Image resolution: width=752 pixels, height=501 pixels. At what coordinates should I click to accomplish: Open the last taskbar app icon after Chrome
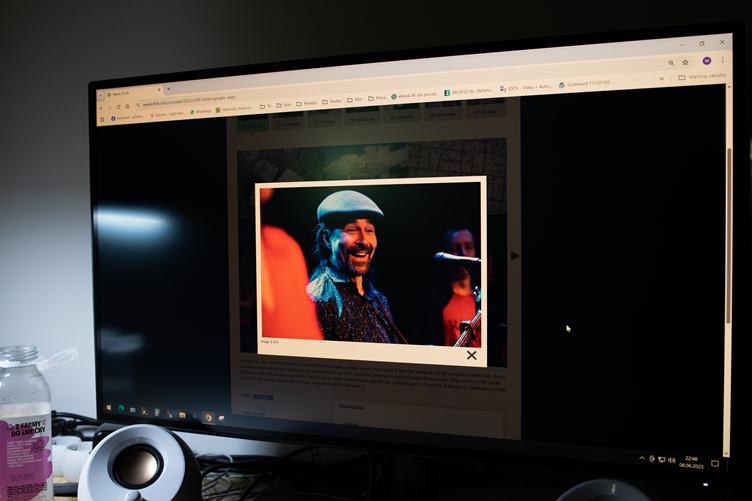[221, 419]
